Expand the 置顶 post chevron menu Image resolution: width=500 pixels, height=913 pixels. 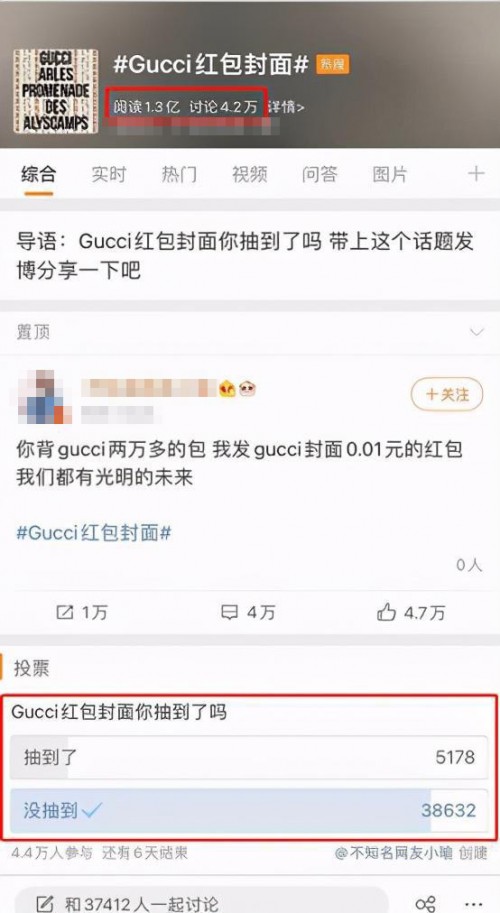(x=477, y=332)
